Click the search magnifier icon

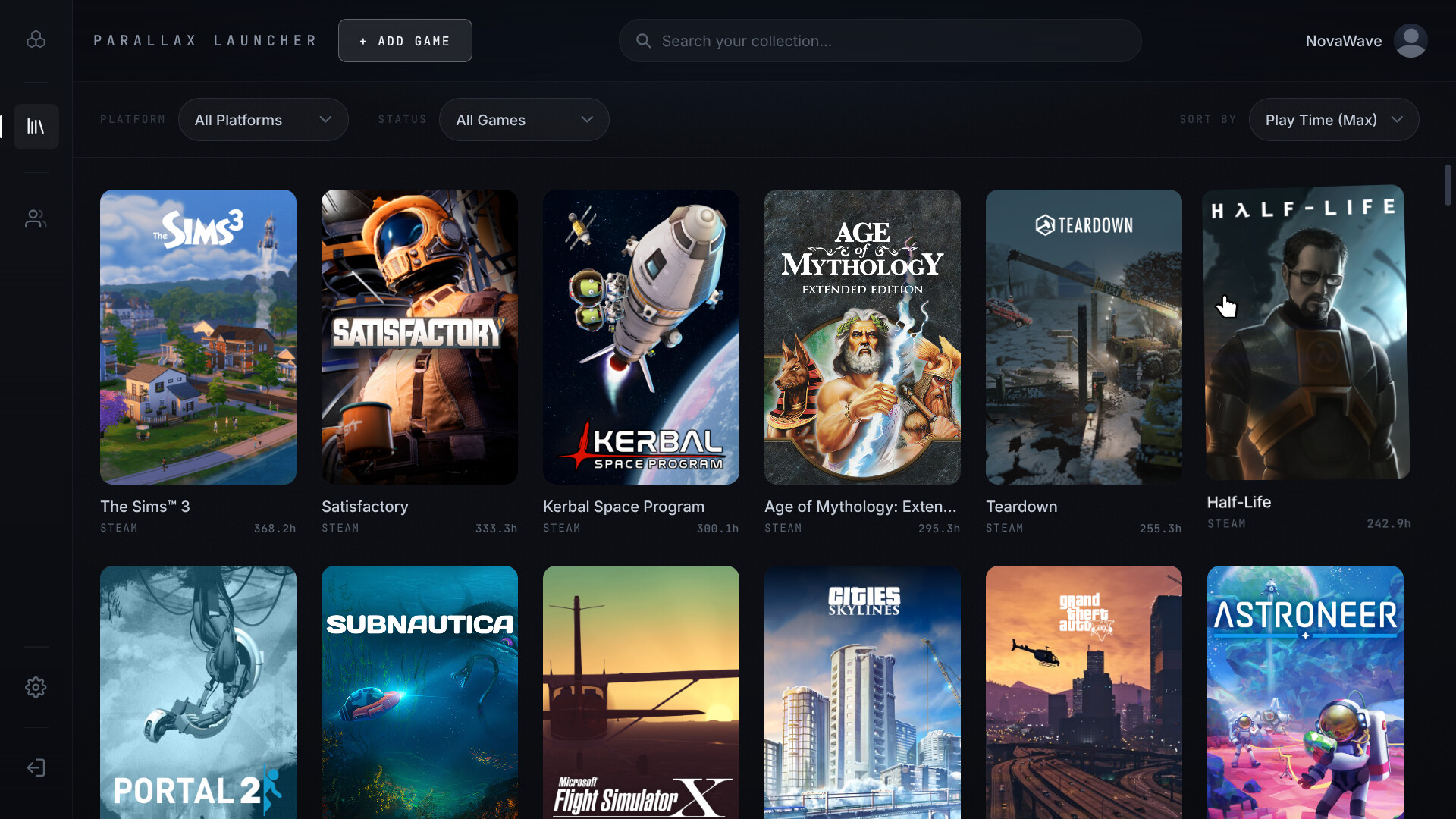click(643, 41)
